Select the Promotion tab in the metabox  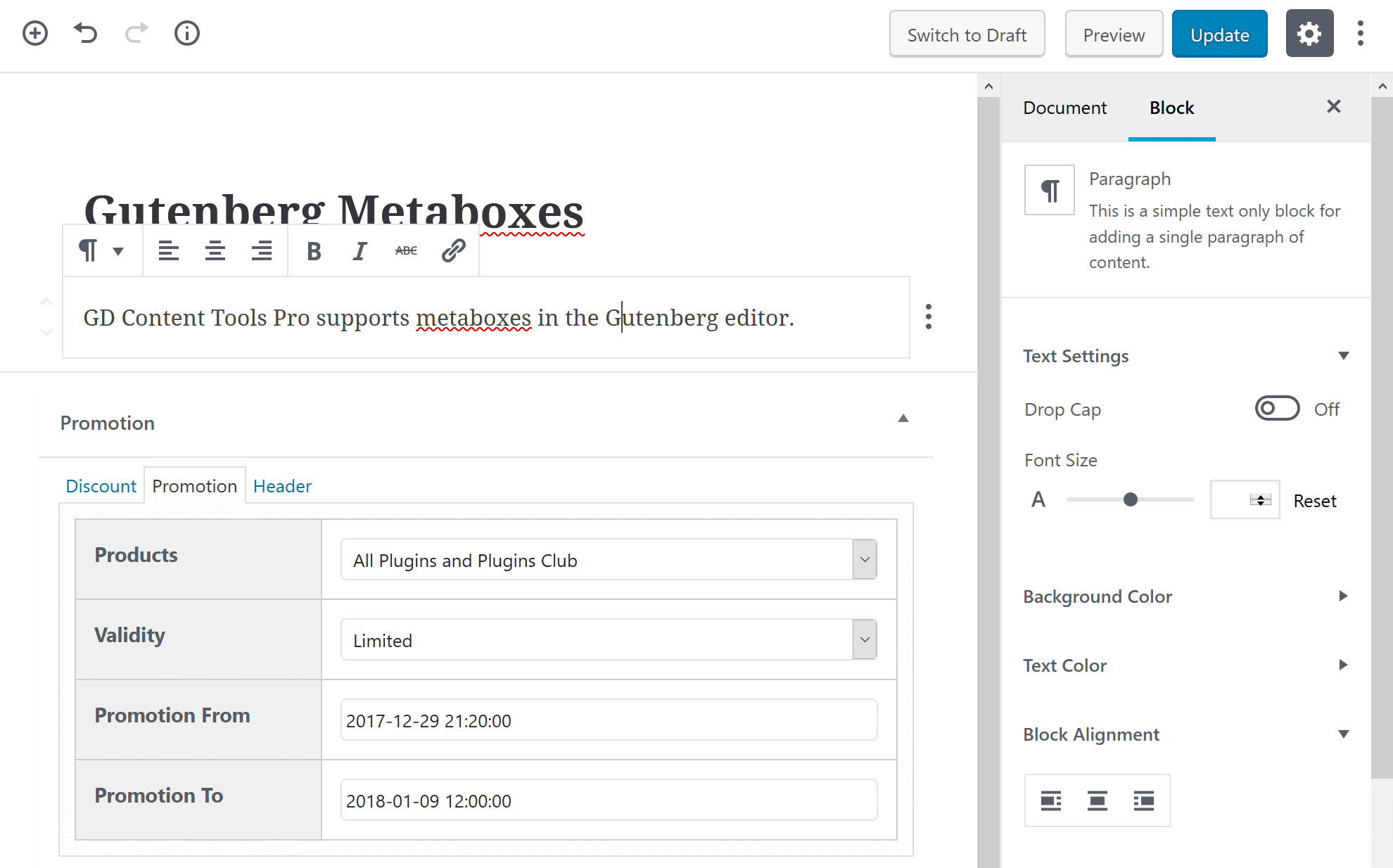195,486
